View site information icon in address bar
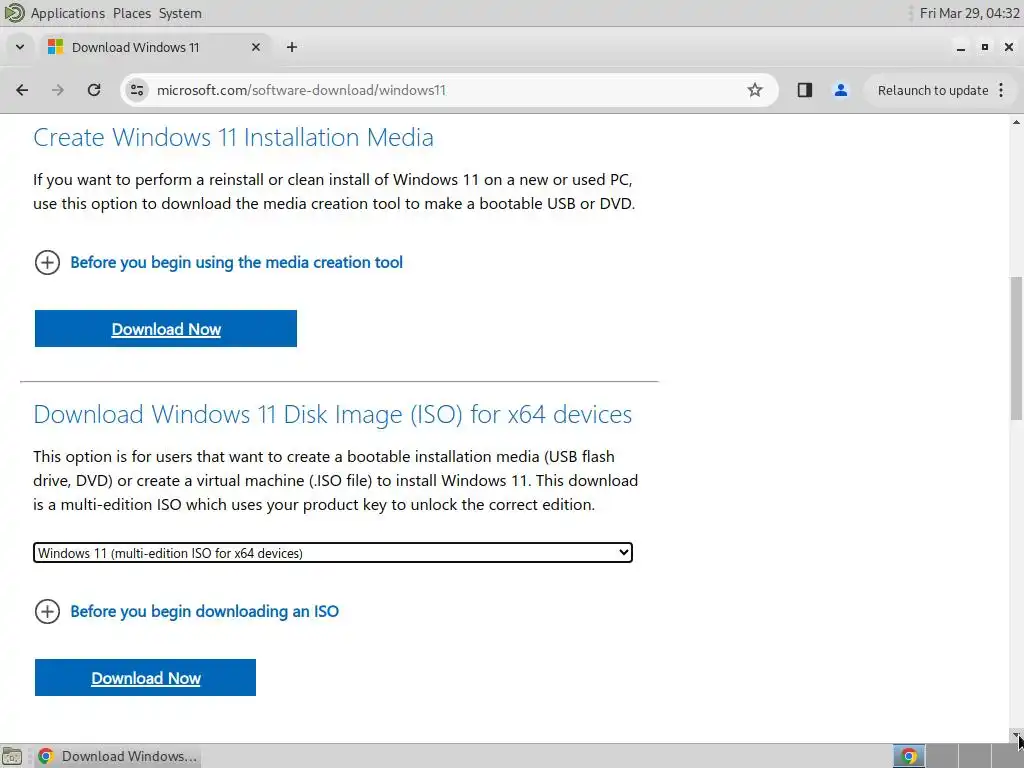The height and width of the screenshot is (768, 1024). [136, 90]
